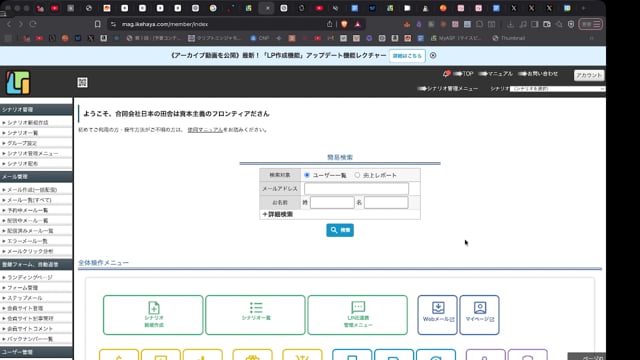
Task: Open ステップメール in the sidebar
Action: (x=24, y=298)
